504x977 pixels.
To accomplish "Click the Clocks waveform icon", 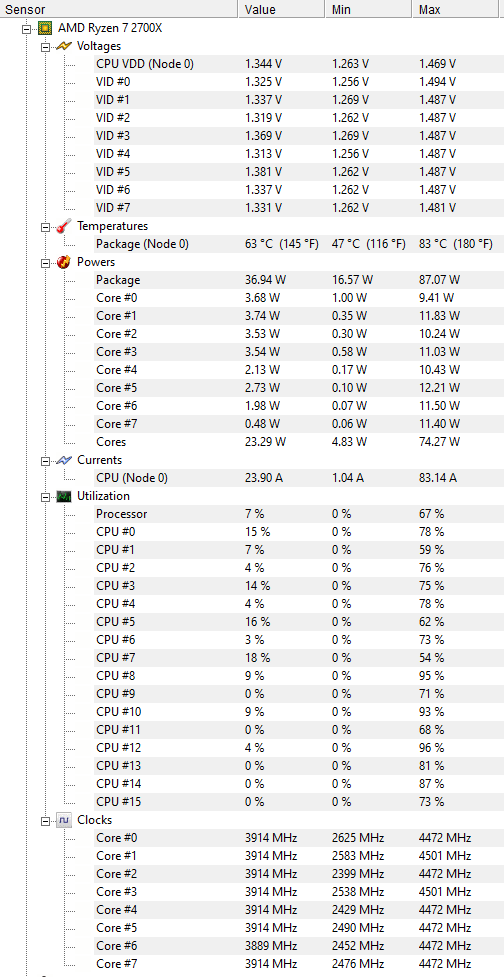I will [x=64, y=820].
